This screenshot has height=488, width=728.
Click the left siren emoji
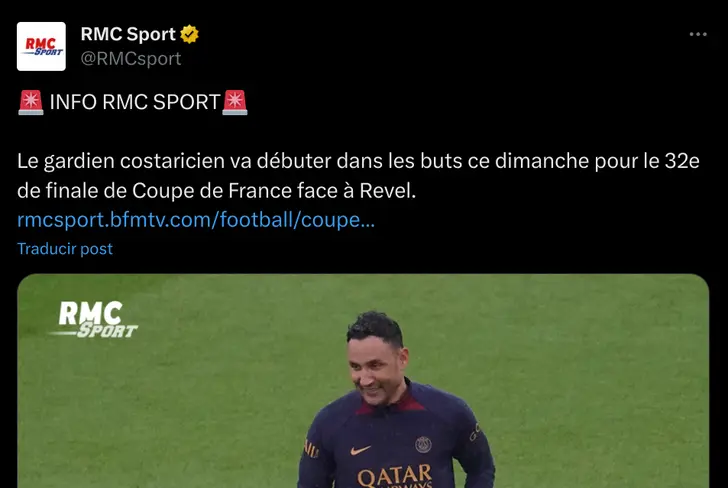(31, 102)
